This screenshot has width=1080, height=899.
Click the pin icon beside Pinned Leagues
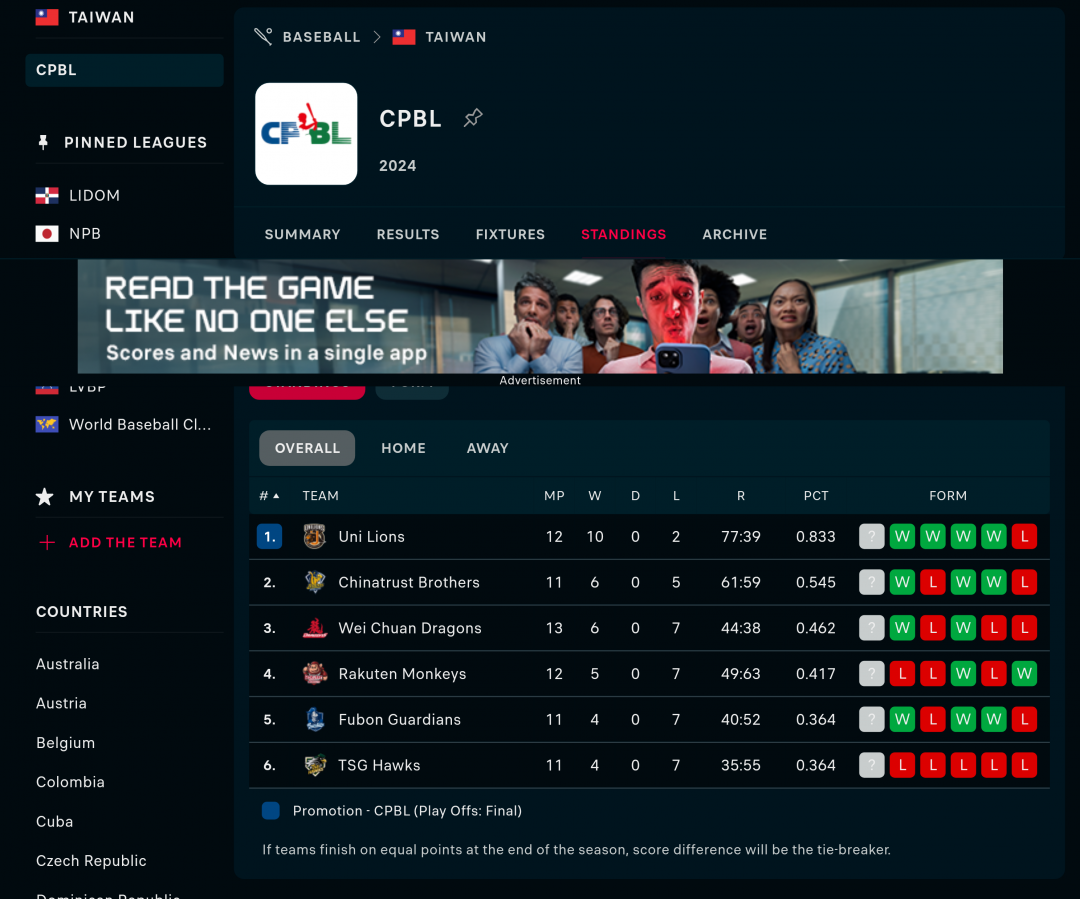coord(43,143)
